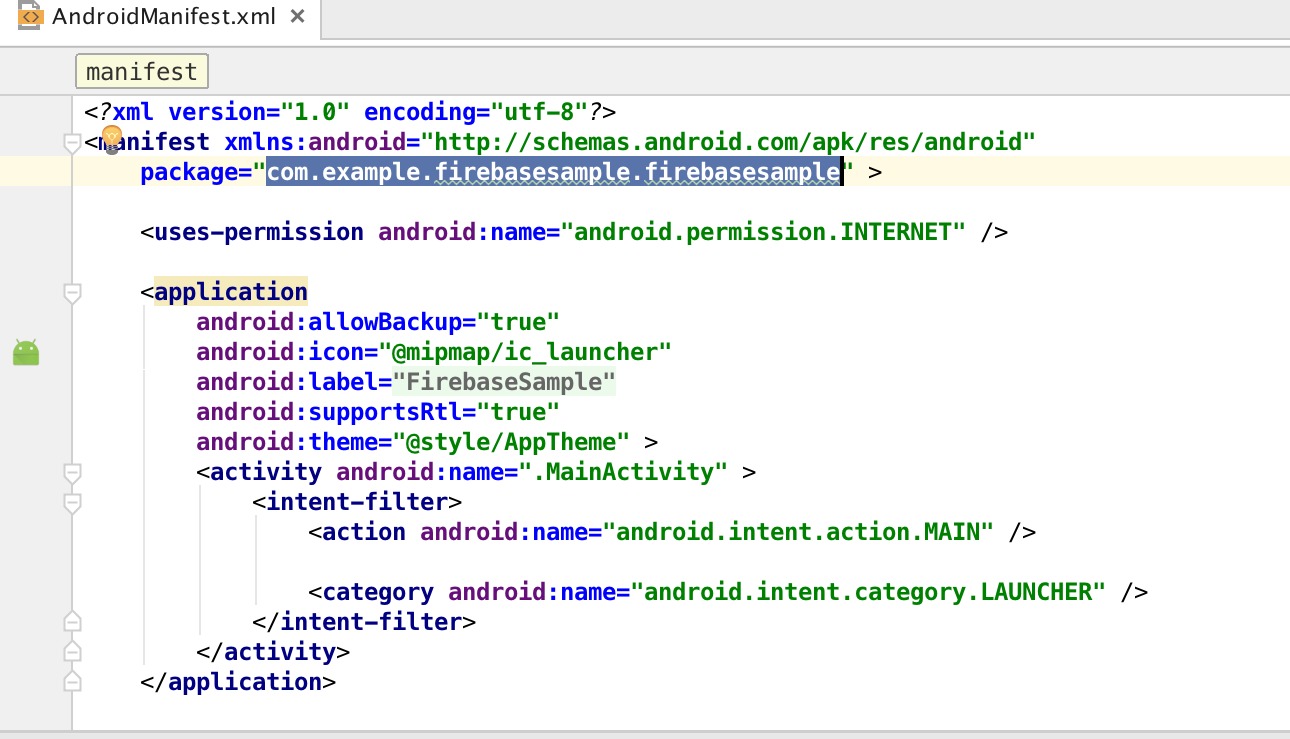
Task: Click the green Android robot gutter icon
Action: [25, 352]
